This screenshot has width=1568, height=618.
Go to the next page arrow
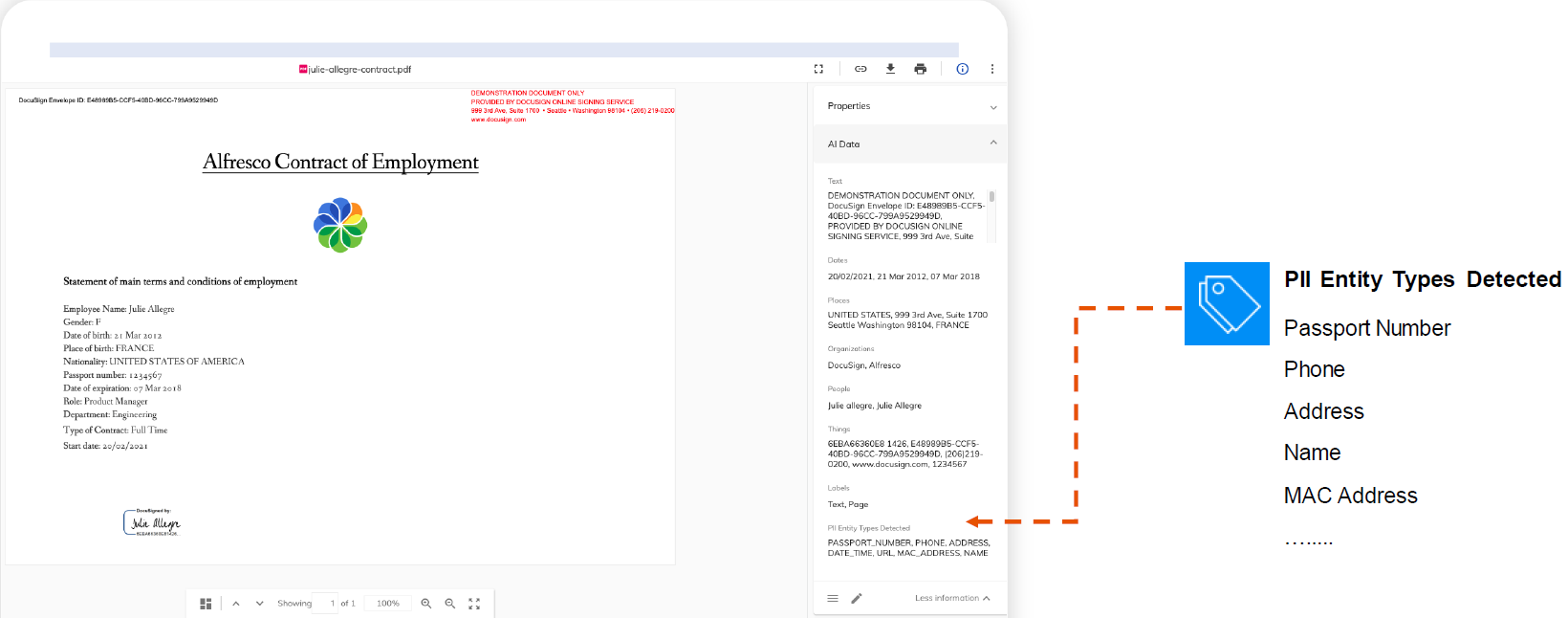click(x=259, y=604)
